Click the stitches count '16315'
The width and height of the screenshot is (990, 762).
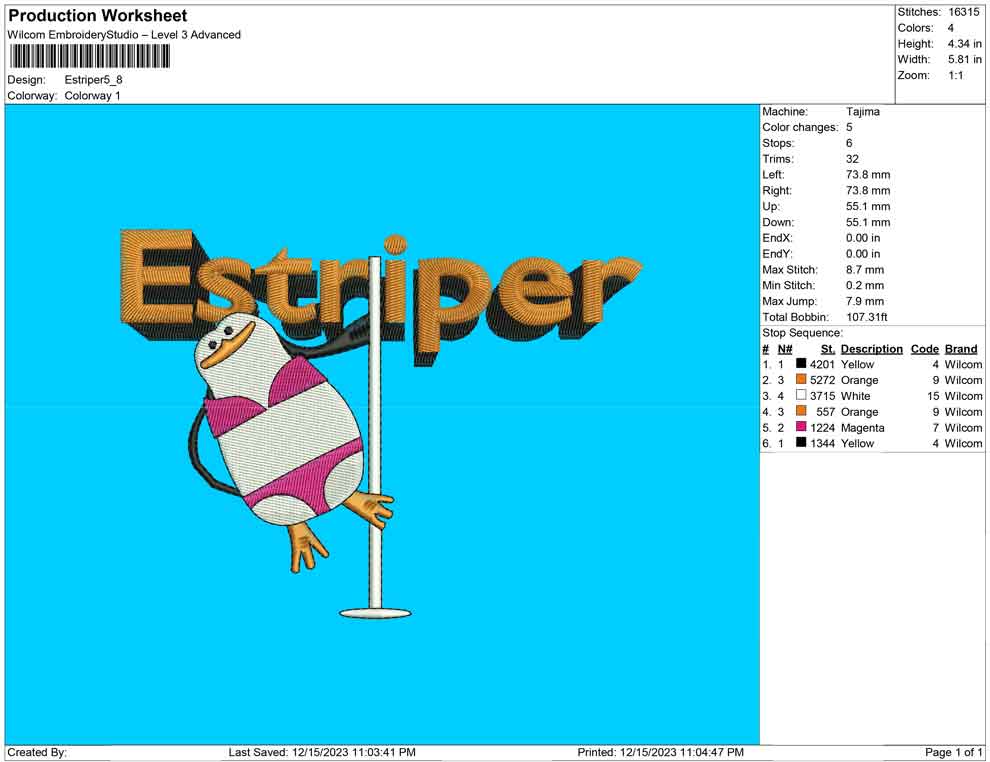pos(963,12)
